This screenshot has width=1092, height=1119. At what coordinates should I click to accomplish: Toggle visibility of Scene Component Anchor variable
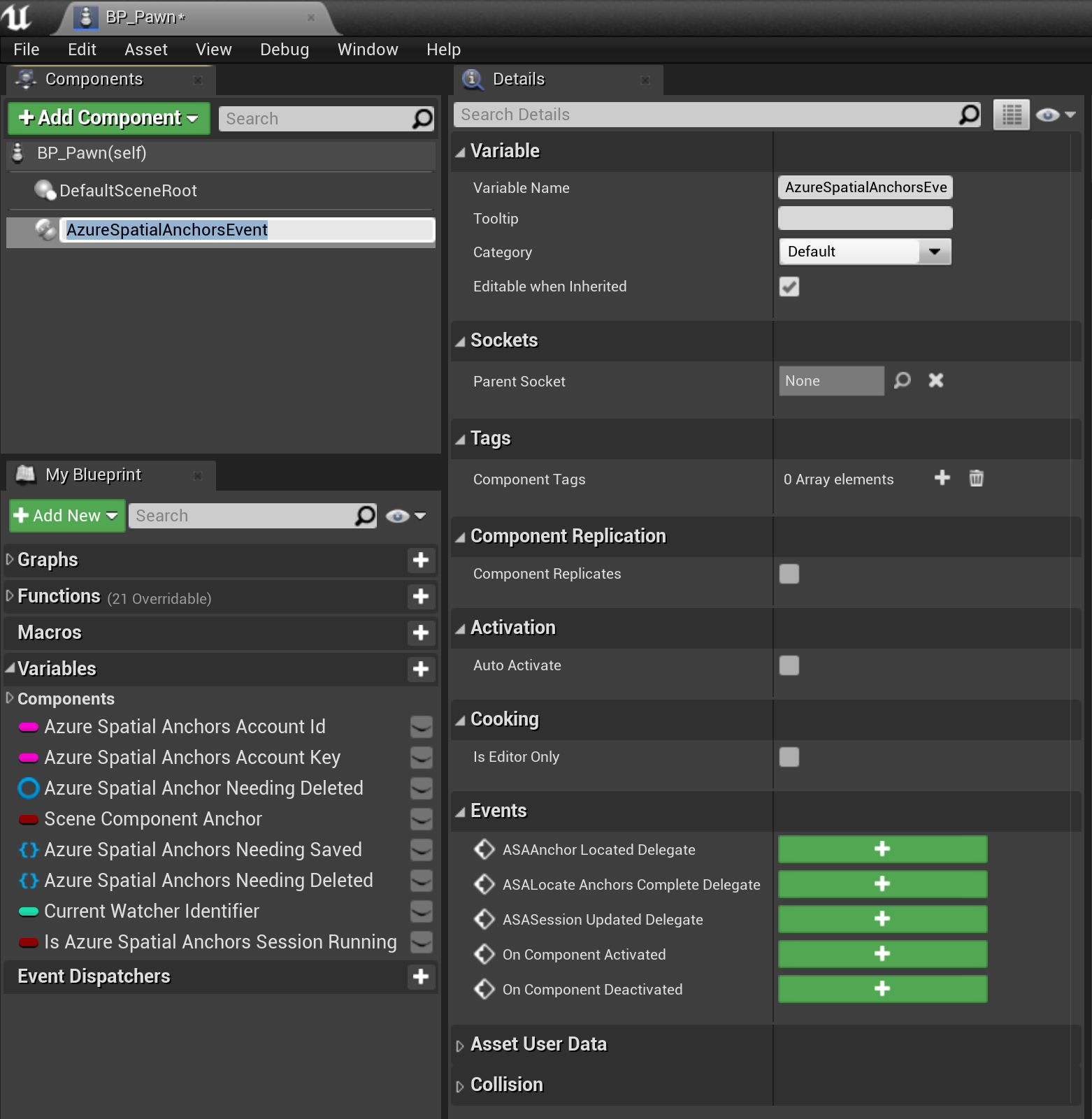(421, 819)
